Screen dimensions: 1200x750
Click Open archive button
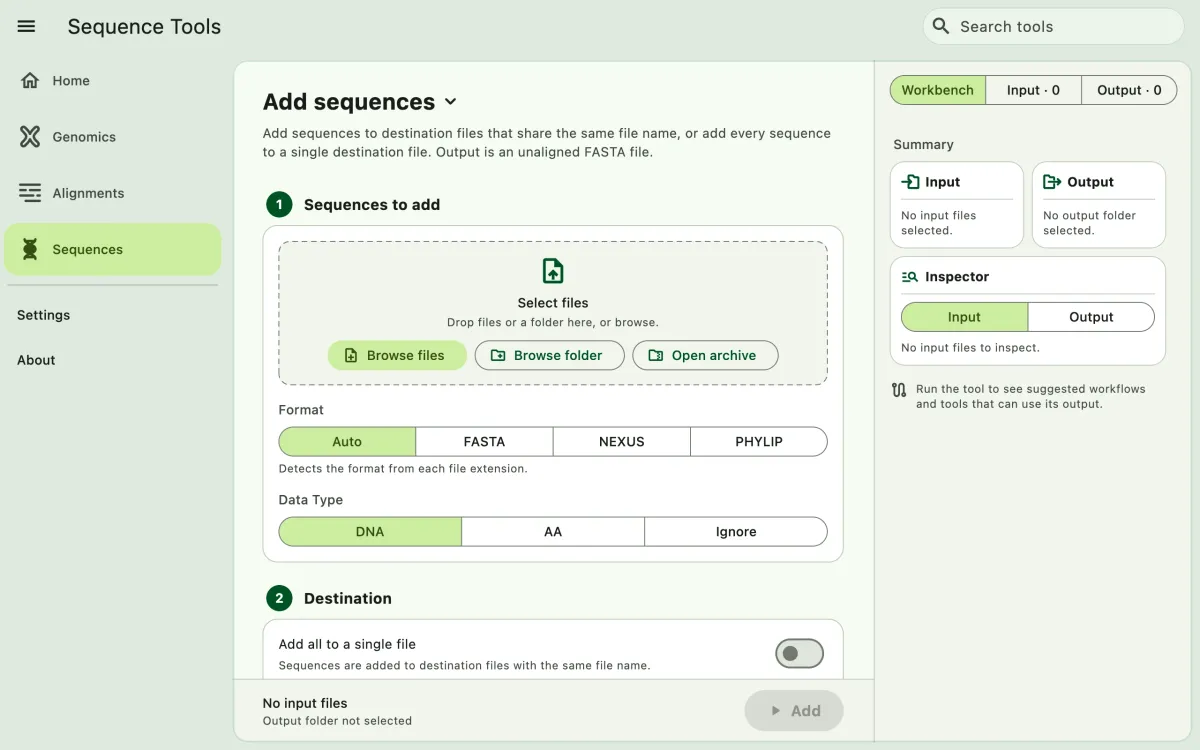705,355
